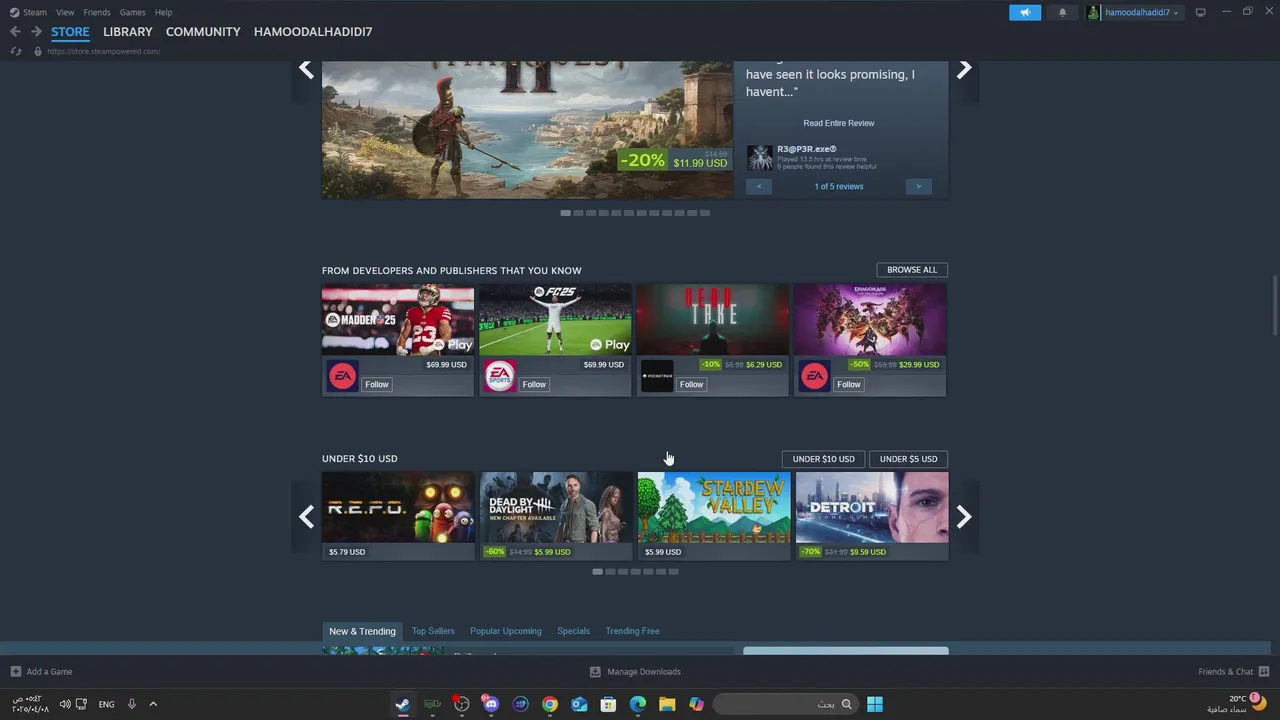Switch to the Specials tab
Viewport: 1280px width, 720px height.
pyautogui.click(x=573, y=631)
